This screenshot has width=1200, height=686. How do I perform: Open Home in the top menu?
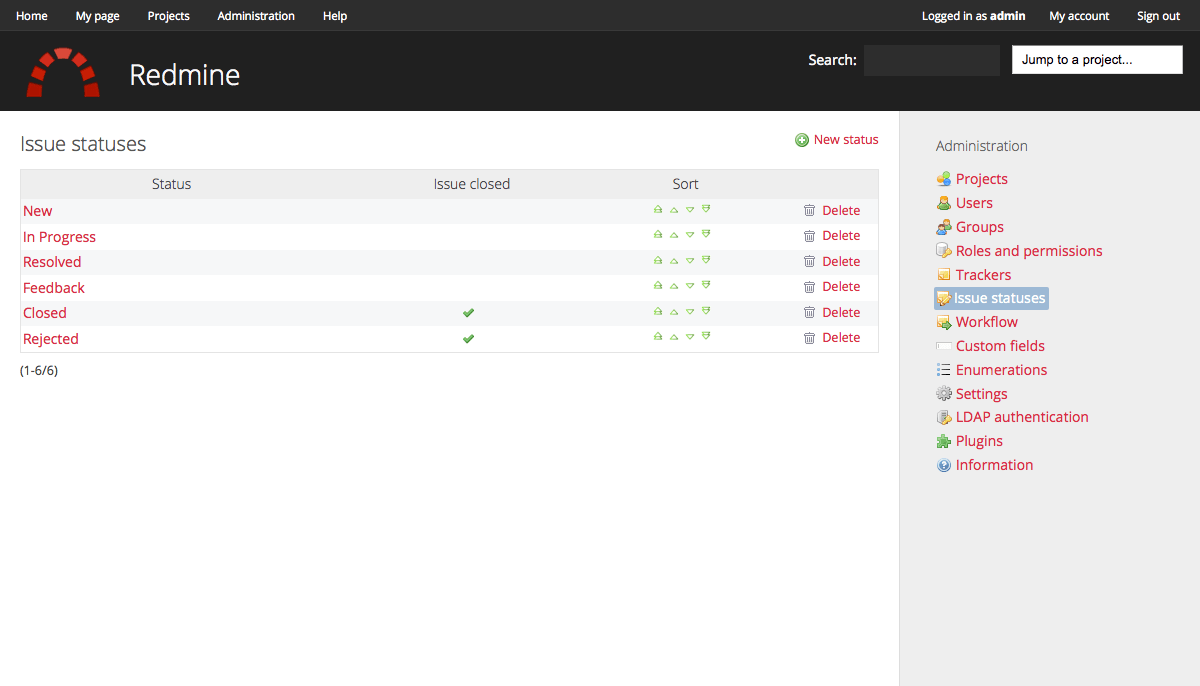[32, 16]
